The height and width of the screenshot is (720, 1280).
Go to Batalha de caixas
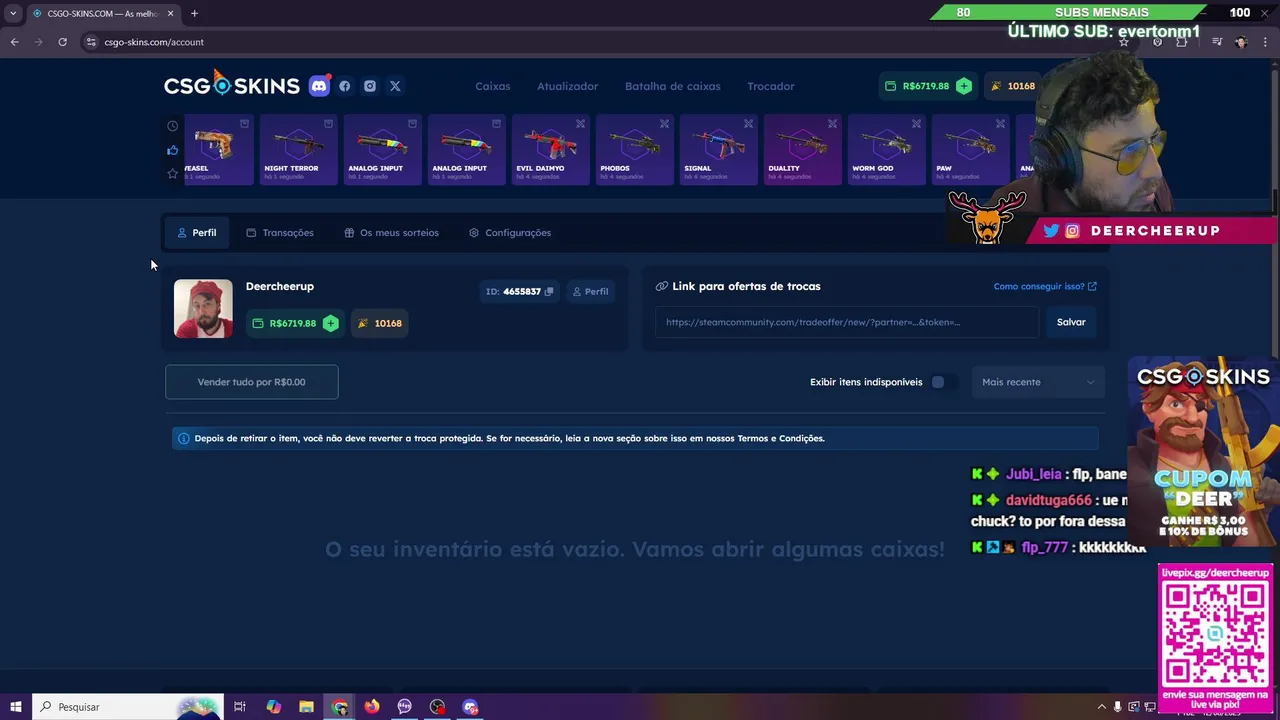pyautogui.click(x=673, y=86)
